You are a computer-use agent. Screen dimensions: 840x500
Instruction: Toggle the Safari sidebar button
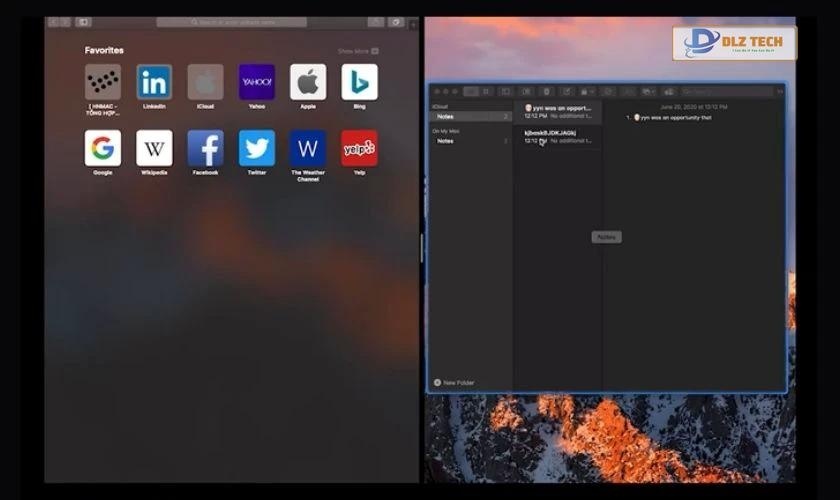pyautogui.click(x=83, y=21)
